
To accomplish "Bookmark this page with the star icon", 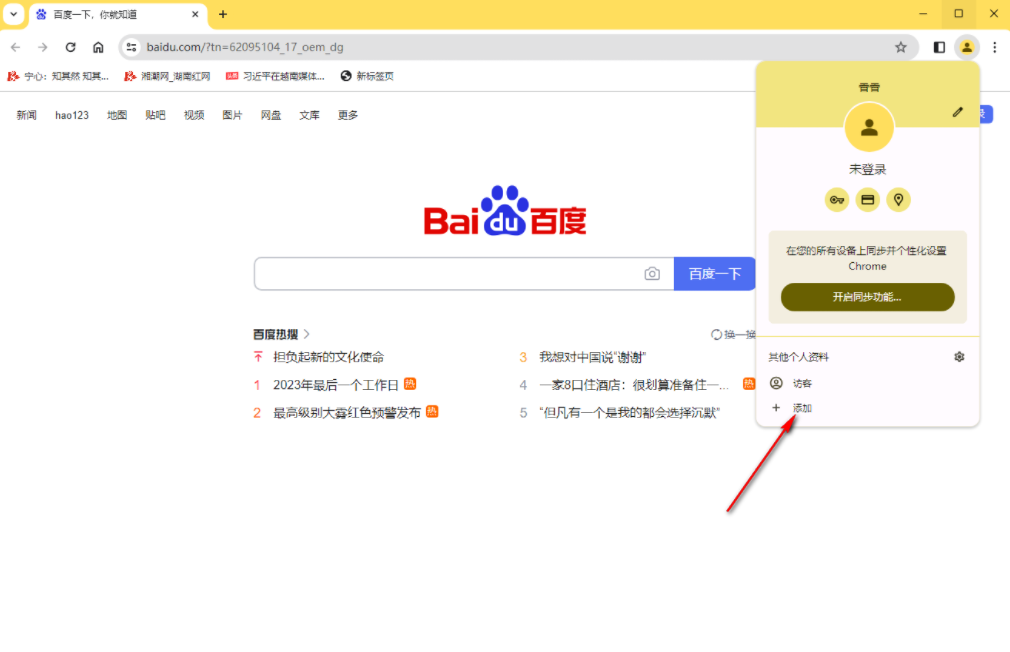I will pos(900,47).
